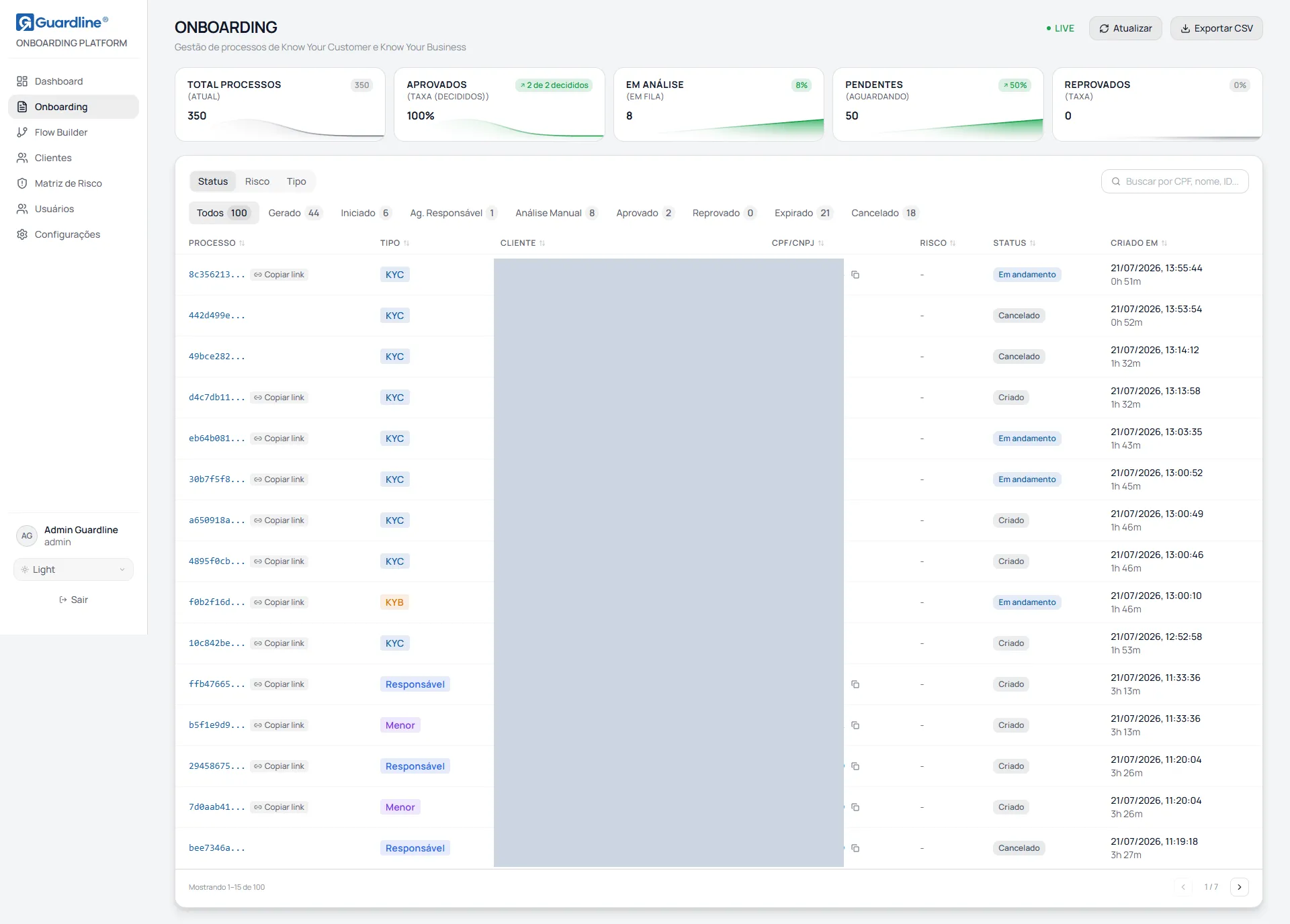The image size is (1290, 924).
Task: Go to the next page arrow
Action: (1240, 887)
